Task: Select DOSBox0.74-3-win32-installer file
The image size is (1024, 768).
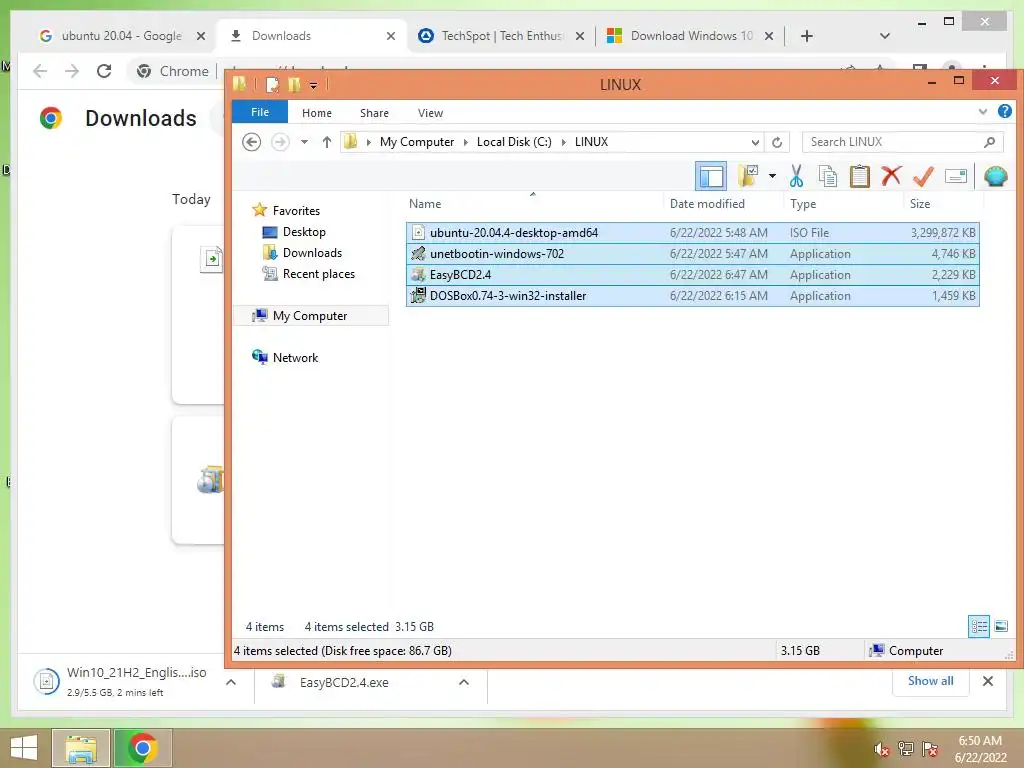Action: (692, 296)
